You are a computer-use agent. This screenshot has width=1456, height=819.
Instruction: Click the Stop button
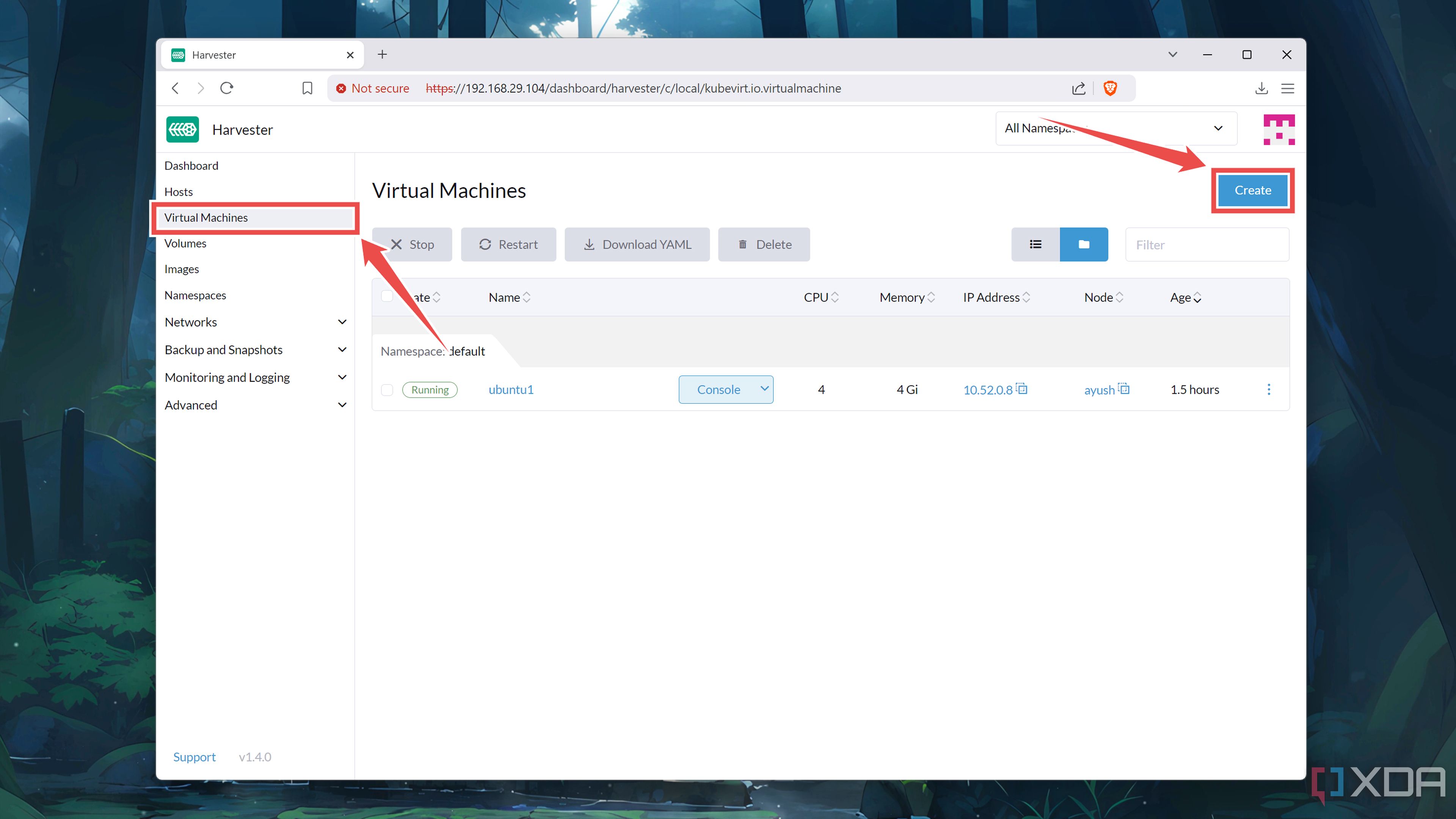pyautogui.click(x=412, y=244)
